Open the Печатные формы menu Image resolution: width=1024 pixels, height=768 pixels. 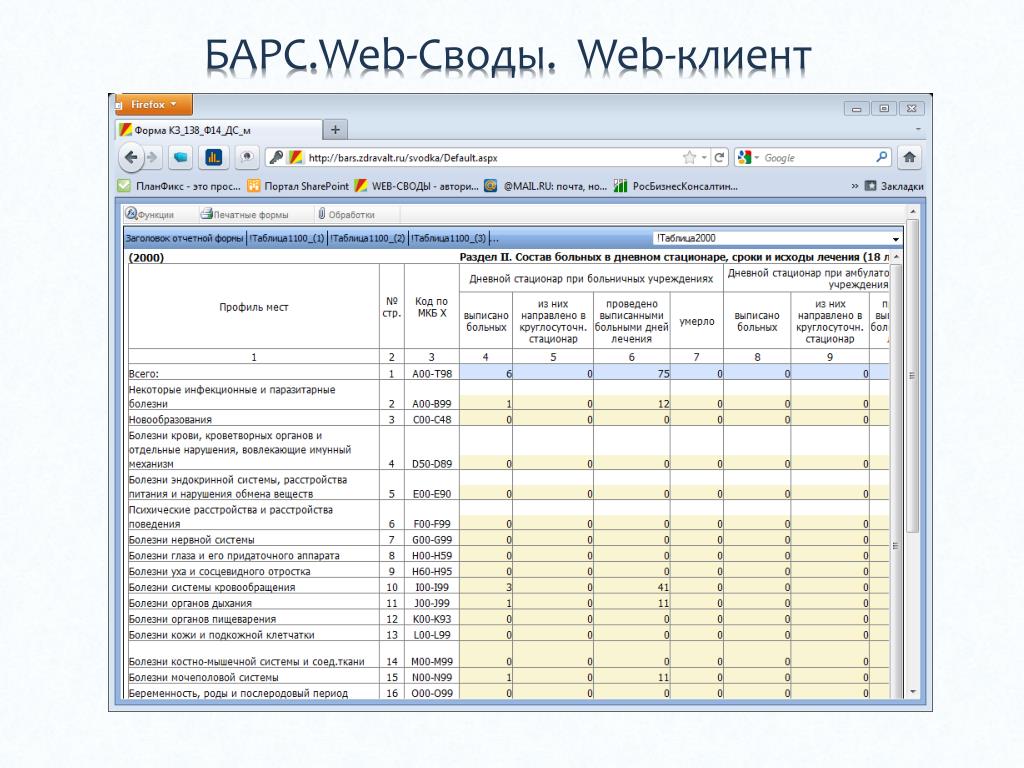click(244, 214)
